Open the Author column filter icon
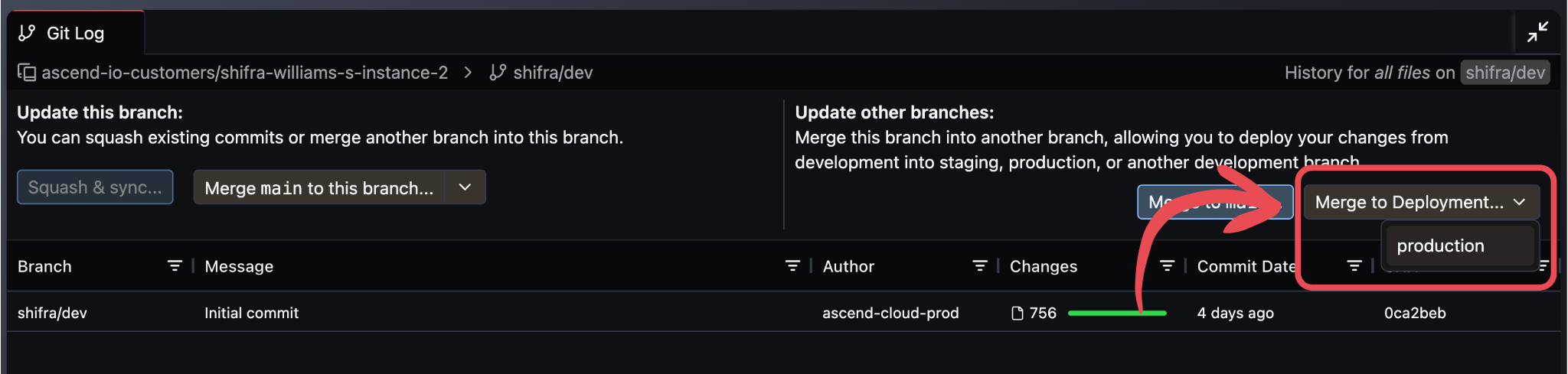The image size is (1568, 374). tap(979, 266)
